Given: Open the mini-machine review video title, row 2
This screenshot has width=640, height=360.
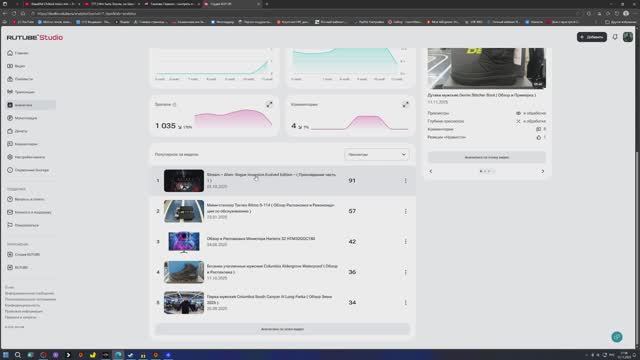Looking at the screenshot, I should coord(270,208).
